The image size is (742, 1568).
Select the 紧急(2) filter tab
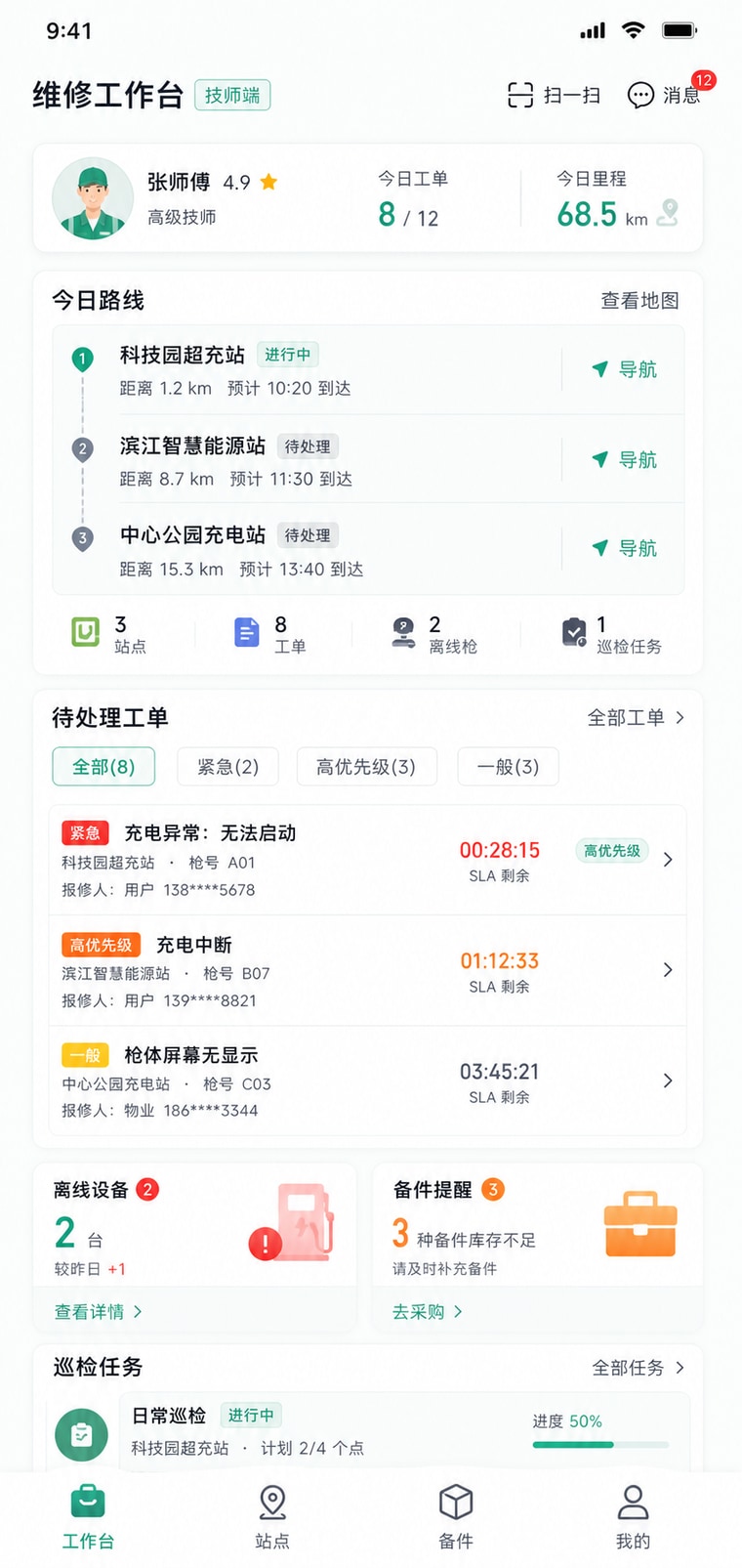[x=228, y=767]
